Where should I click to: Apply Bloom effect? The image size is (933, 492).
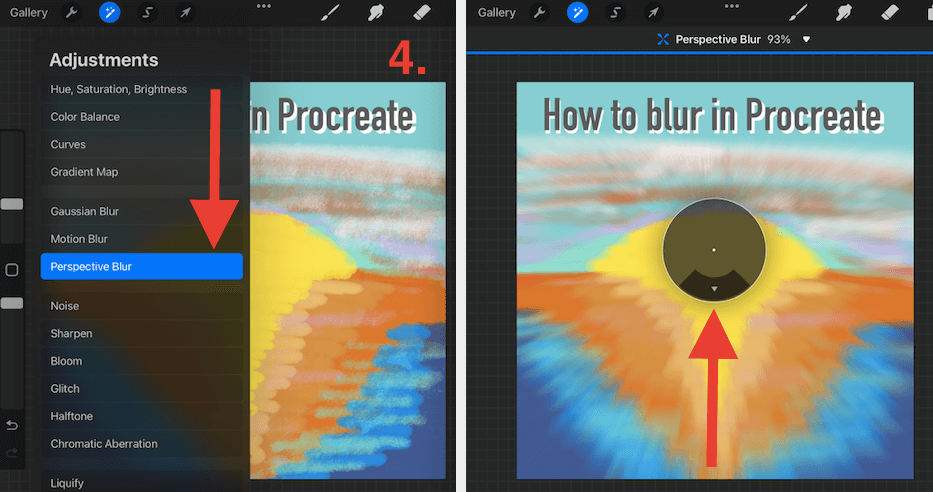tap(142, 361)
